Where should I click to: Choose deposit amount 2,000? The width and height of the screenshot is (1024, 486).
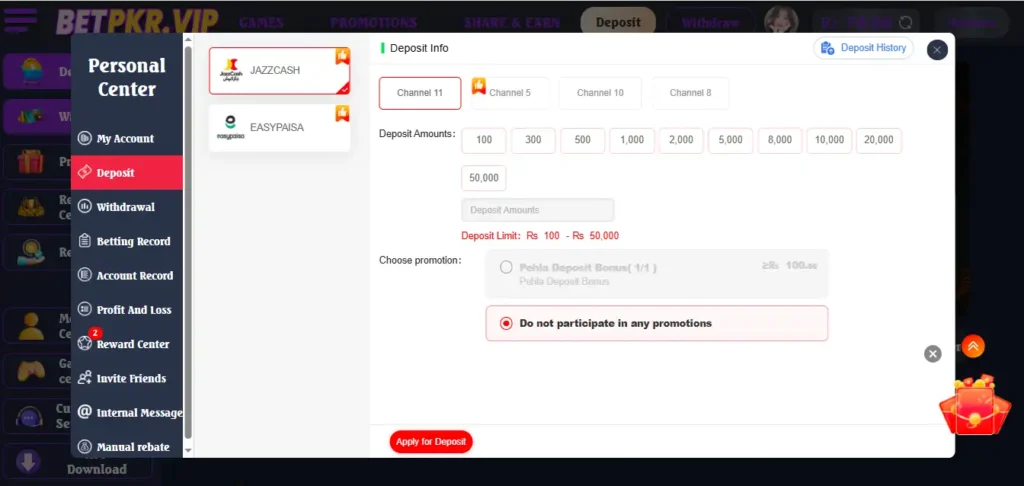(x=681, y=140)
